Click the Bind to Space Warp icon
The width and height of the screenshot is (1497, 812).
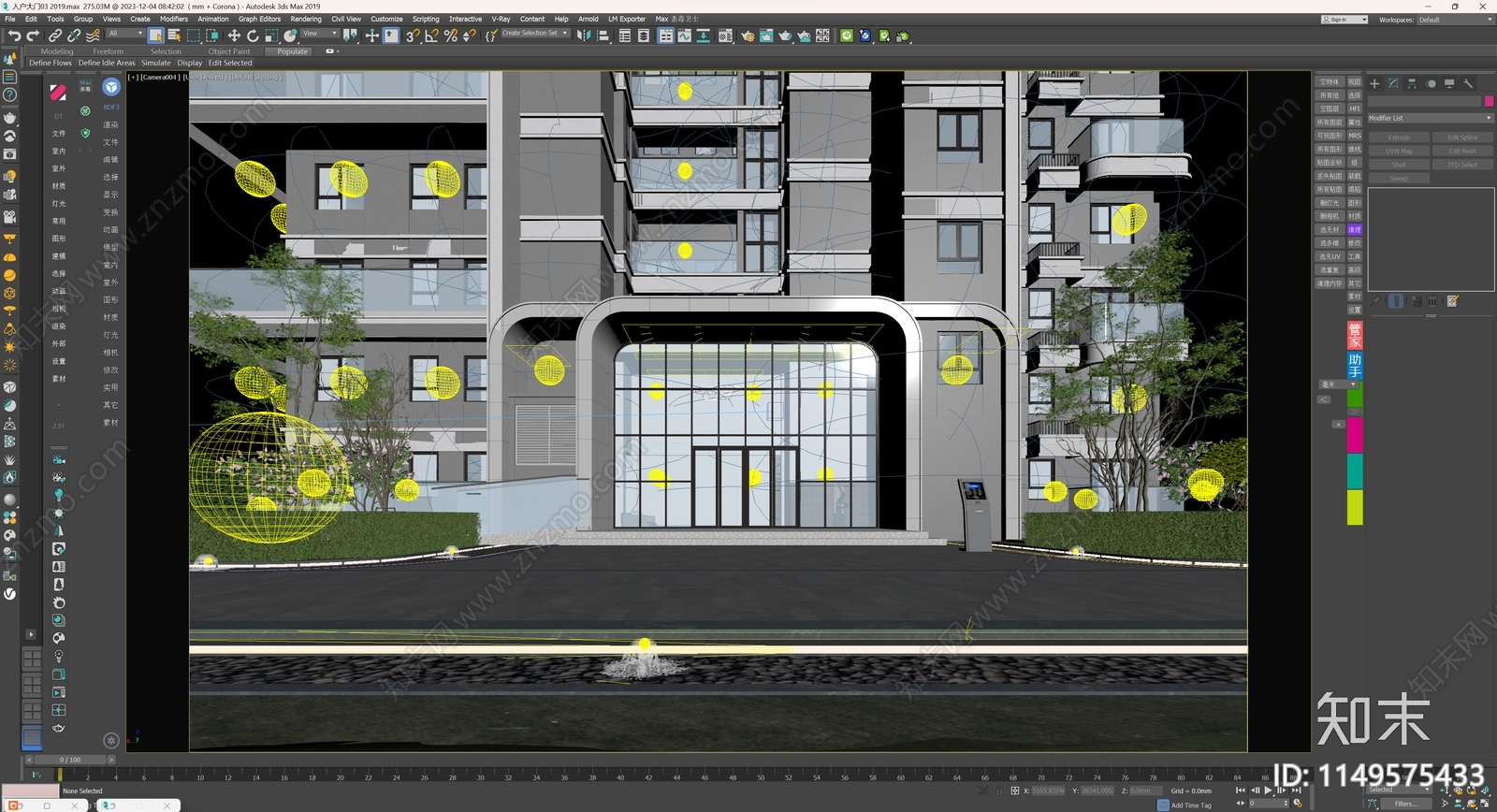(x=93, y=36)
